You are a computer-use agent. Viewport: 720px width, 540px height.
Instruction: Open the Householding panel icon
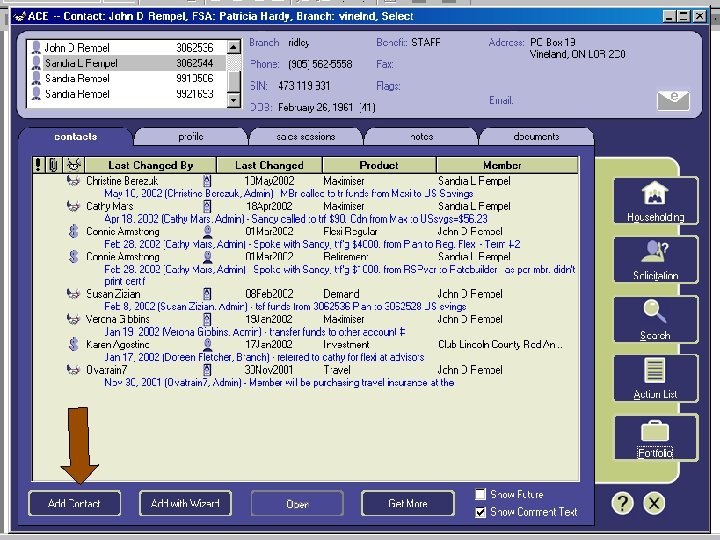pyautogui.click(x=655, y=201)
